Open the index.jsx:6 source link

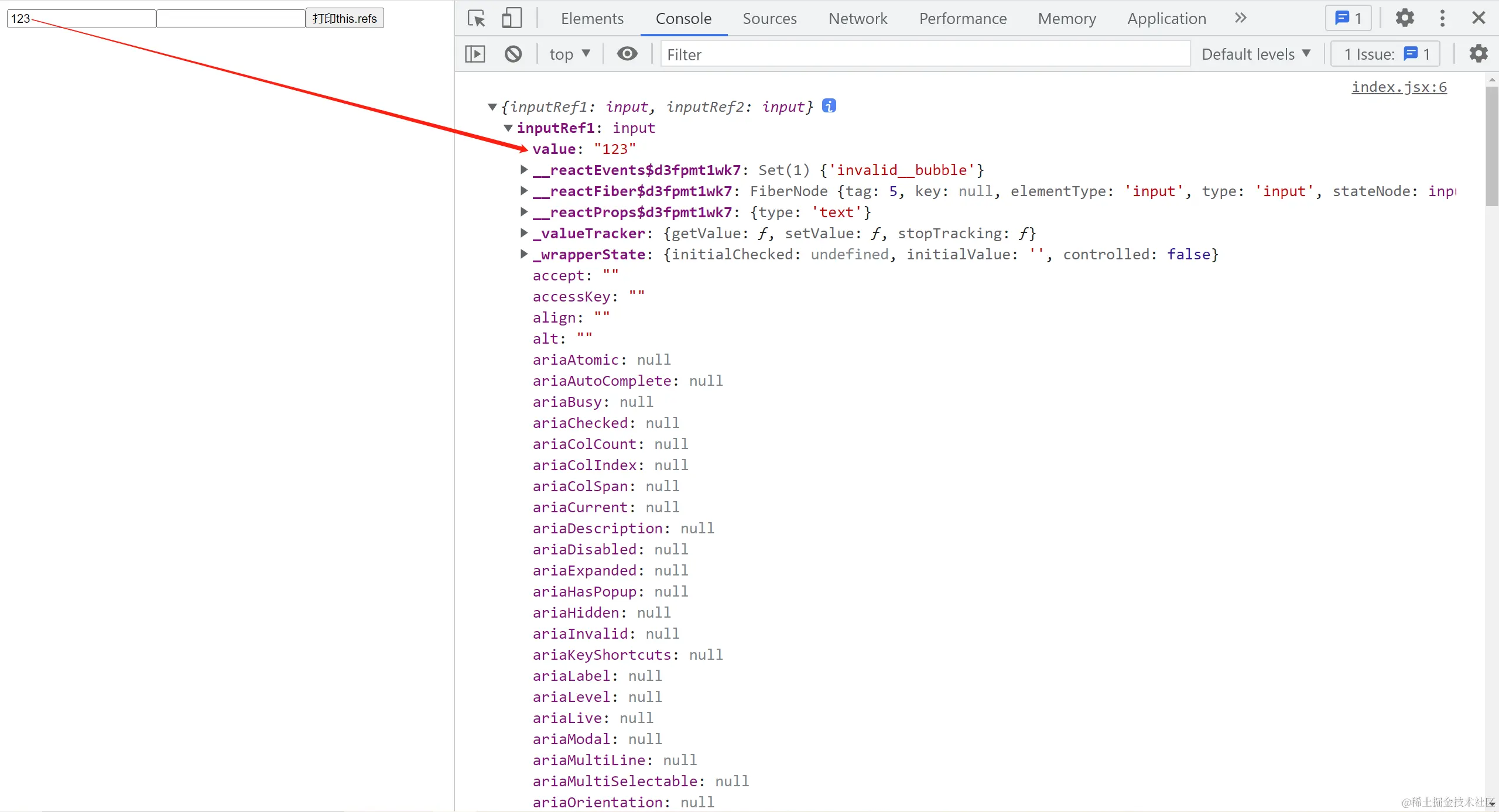(x=1398, y=87)
